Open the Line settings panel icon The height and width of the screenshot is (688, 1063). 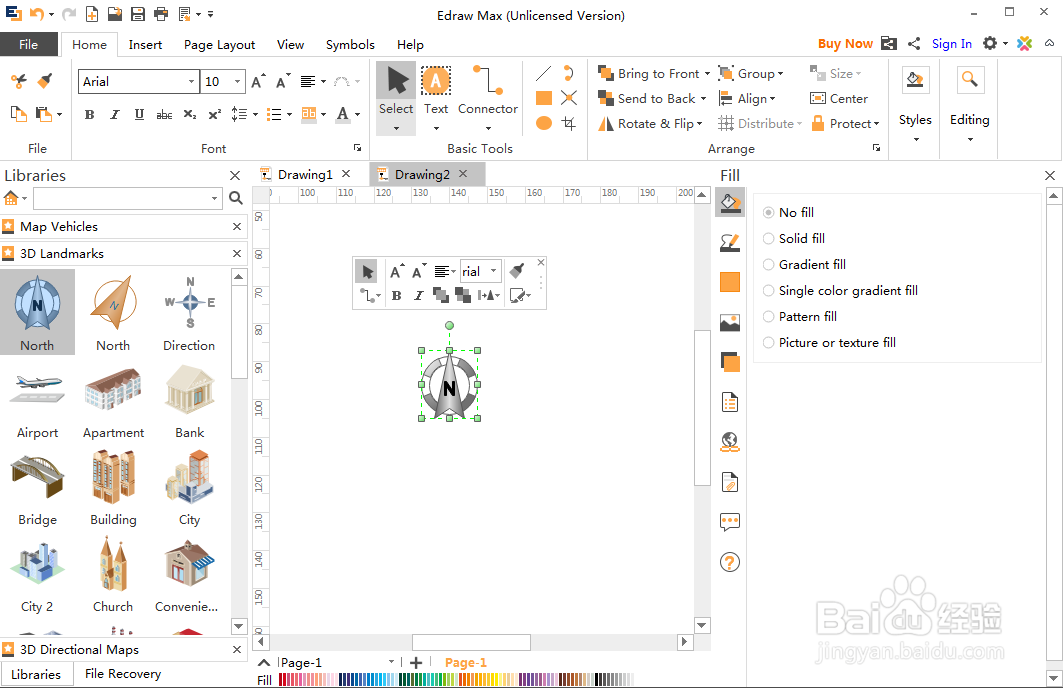click(729, 243)
